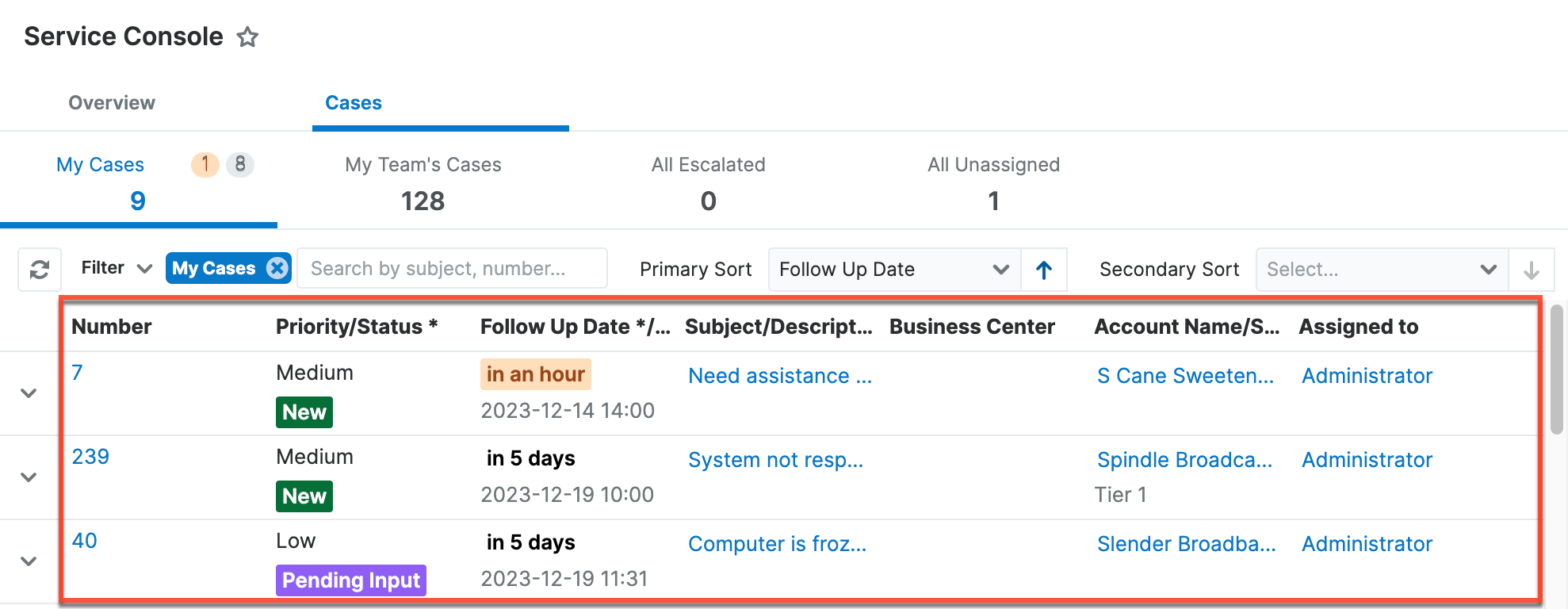Screen dimensions: 1568x609
Task: Apply descending secondary sort order
Action: 1532,270
